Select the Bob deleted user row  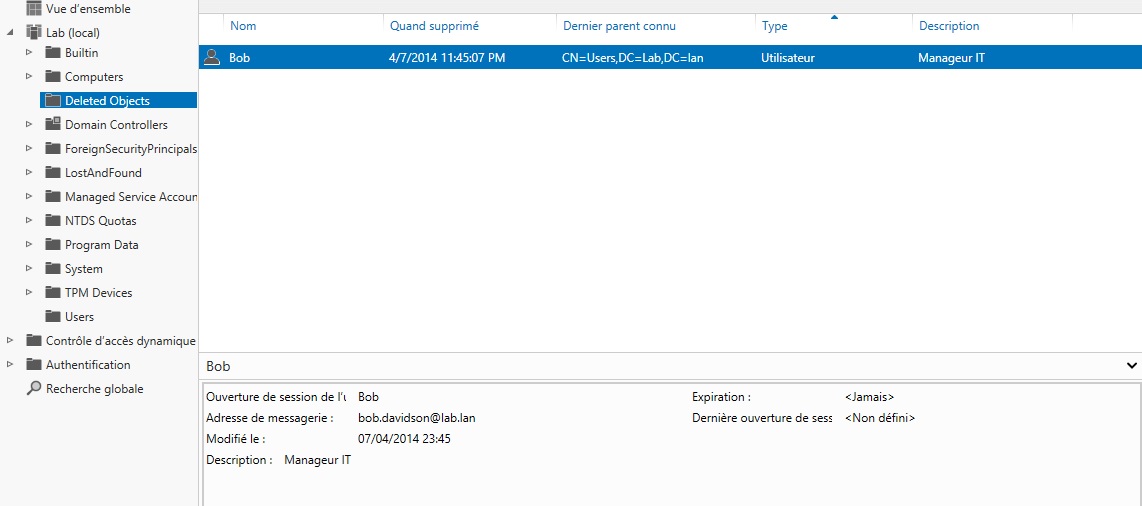600,58
